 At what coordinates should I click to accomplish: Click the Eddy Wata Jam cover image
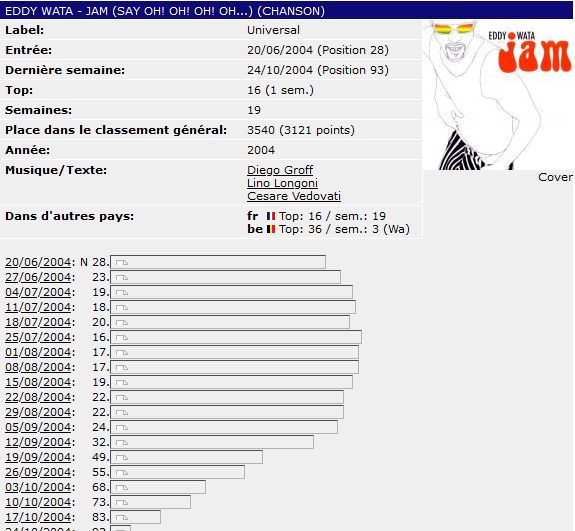point(498,95)
